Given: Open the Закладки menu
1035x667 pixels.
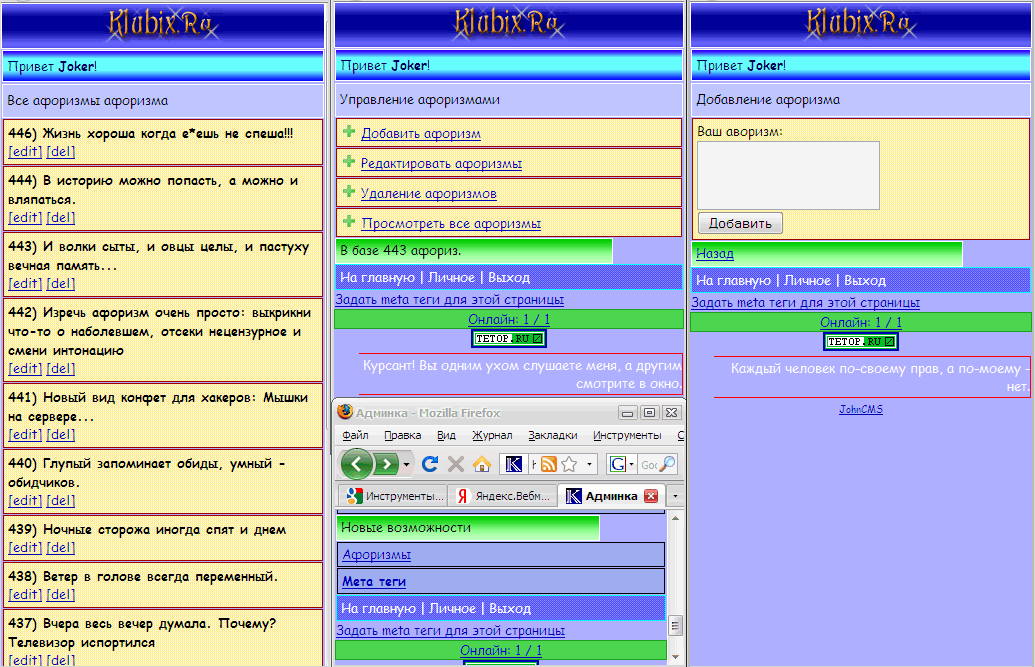Looking at the screenshot, I should [x=553, y=435].
